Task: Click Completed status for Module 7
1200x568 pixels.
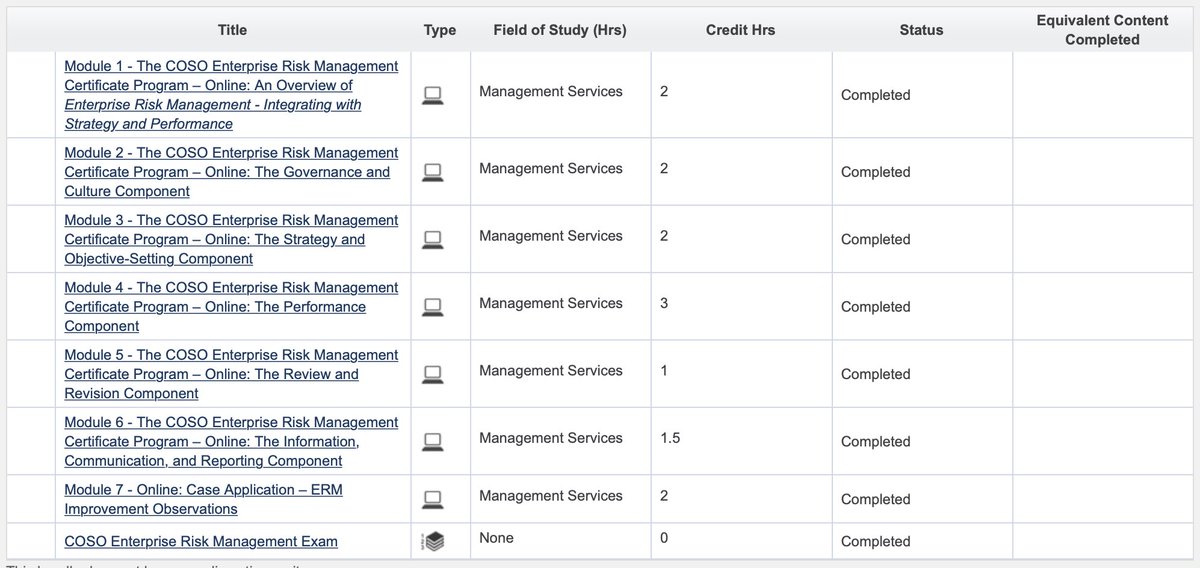Action: click(x=876, y=499)
